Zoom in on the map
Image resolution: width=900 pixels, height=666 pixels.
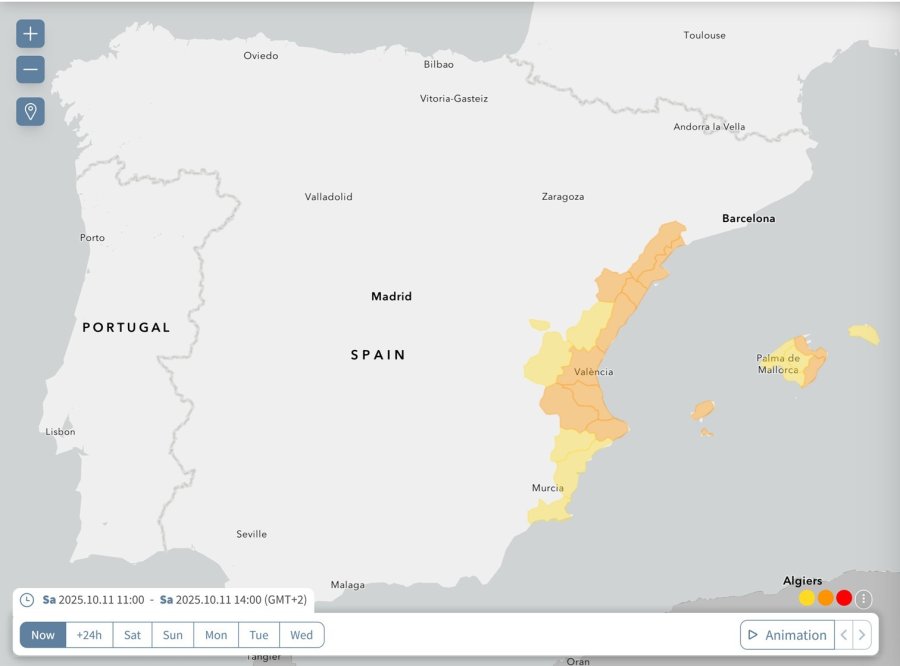[x=30, y=34]
